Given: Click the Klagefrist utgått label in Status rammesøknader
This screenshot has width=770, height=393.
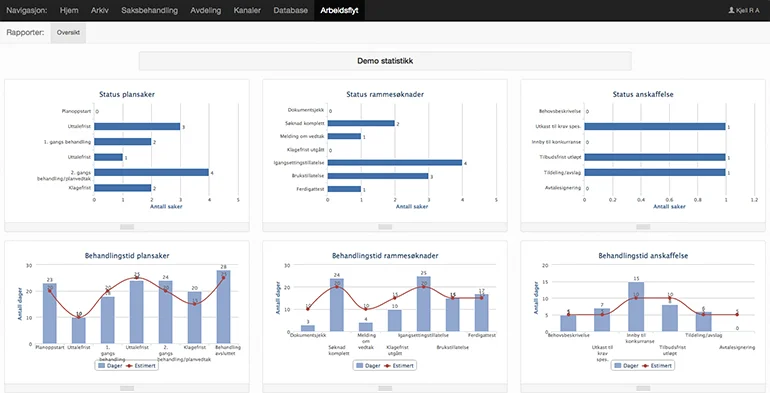Looking at the screenshot, I should click(305, 150).
